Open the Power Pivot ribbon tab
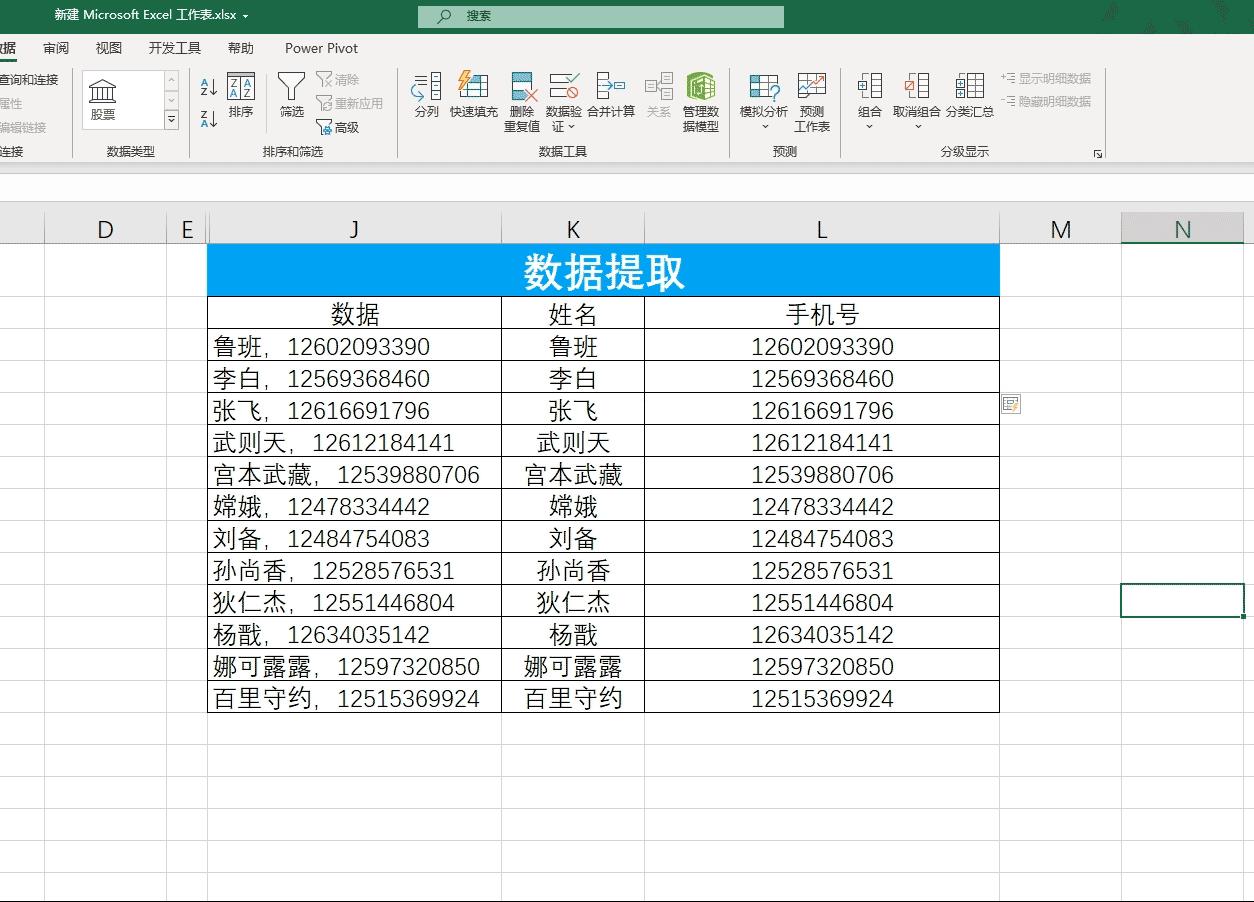 320,47
